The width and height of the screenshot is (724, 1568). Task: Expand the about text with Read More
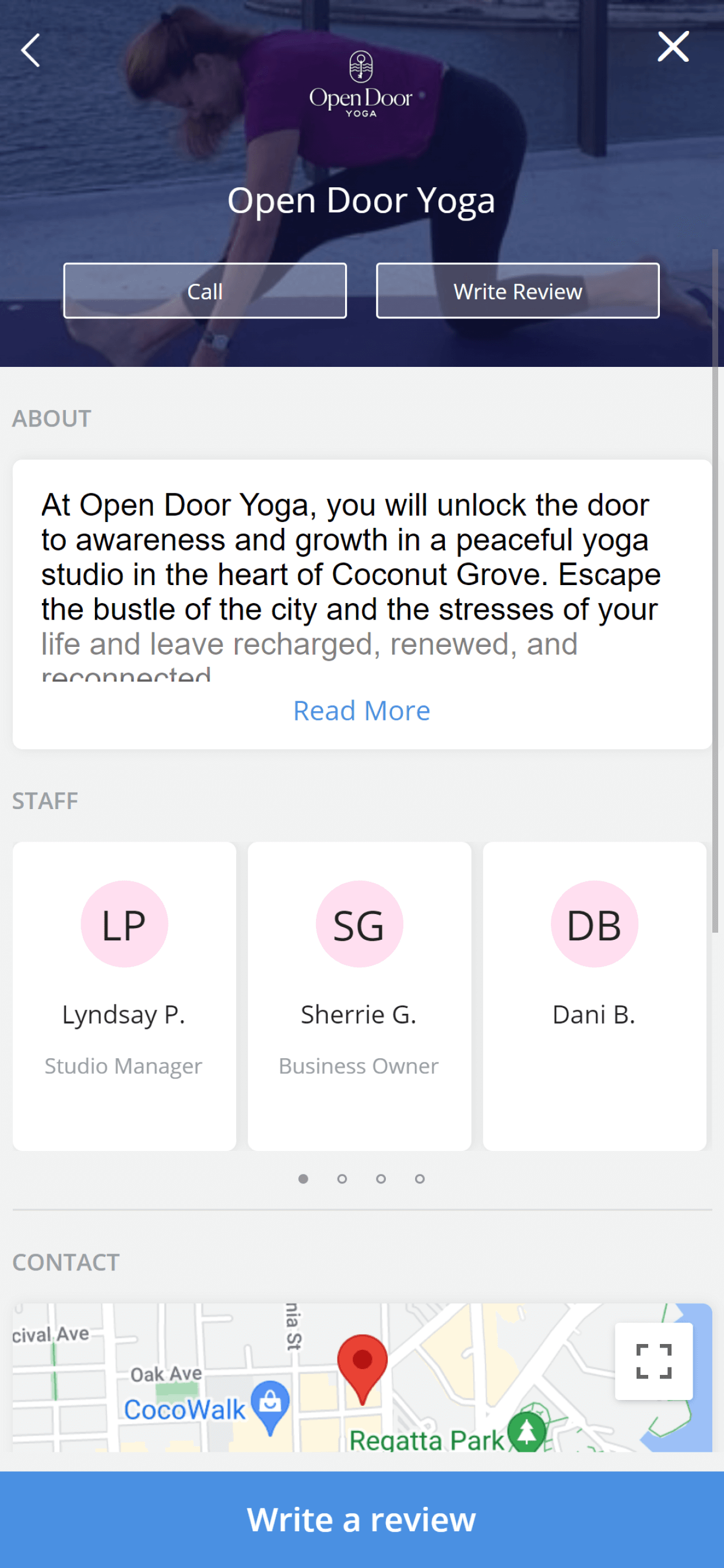pyautogui.click(x=361, y=710)
